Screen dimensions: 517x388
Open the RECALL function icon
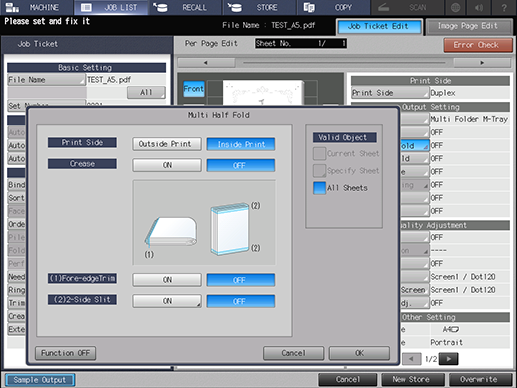pyautogui.click(x=161, y=7)
